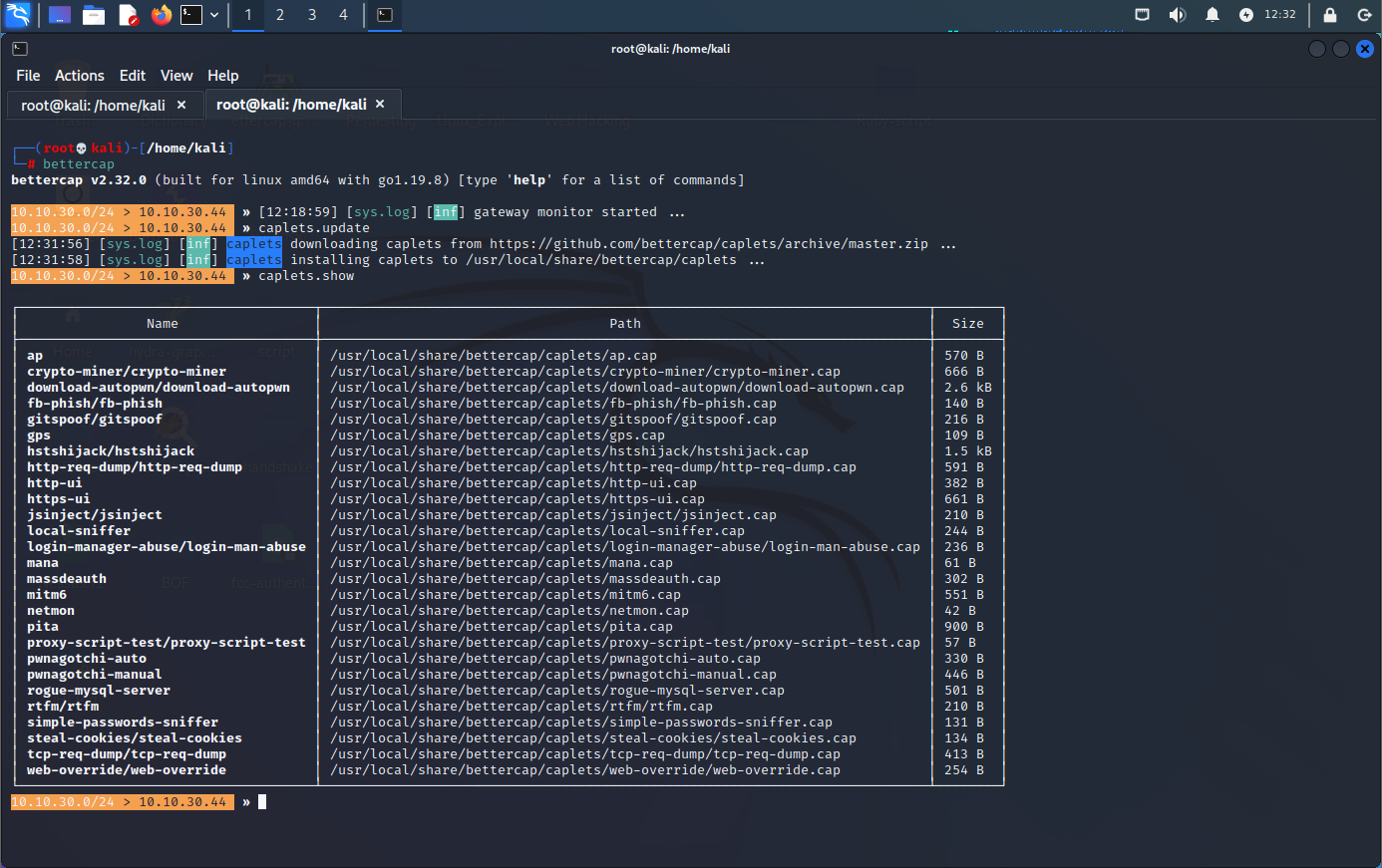This screenshot has height=868, width=1382.
Task: Launch the text editor panel icon
Action: coord(128,15)
